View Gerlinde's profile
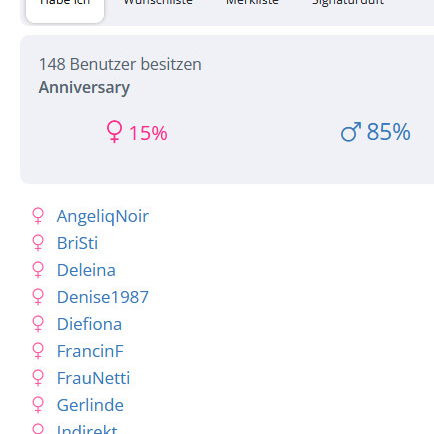This screenshot has height=434, width=434. (90, 405)
